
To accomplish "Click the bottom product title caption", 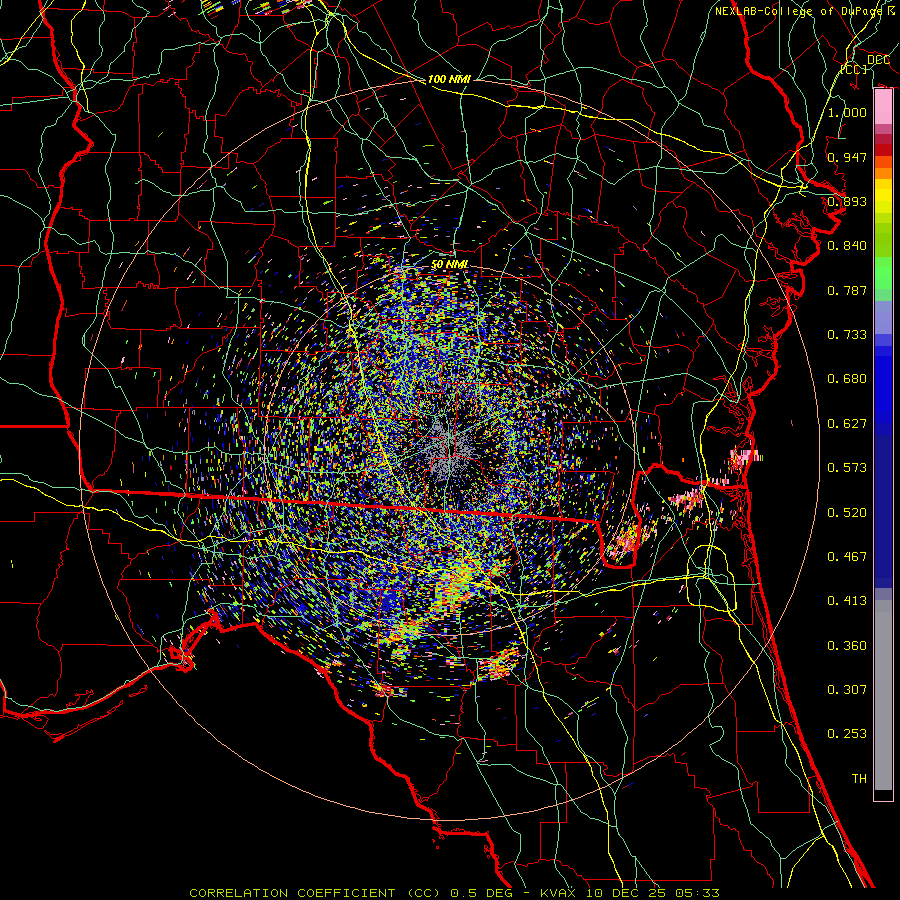I will [x=454, y=893].
